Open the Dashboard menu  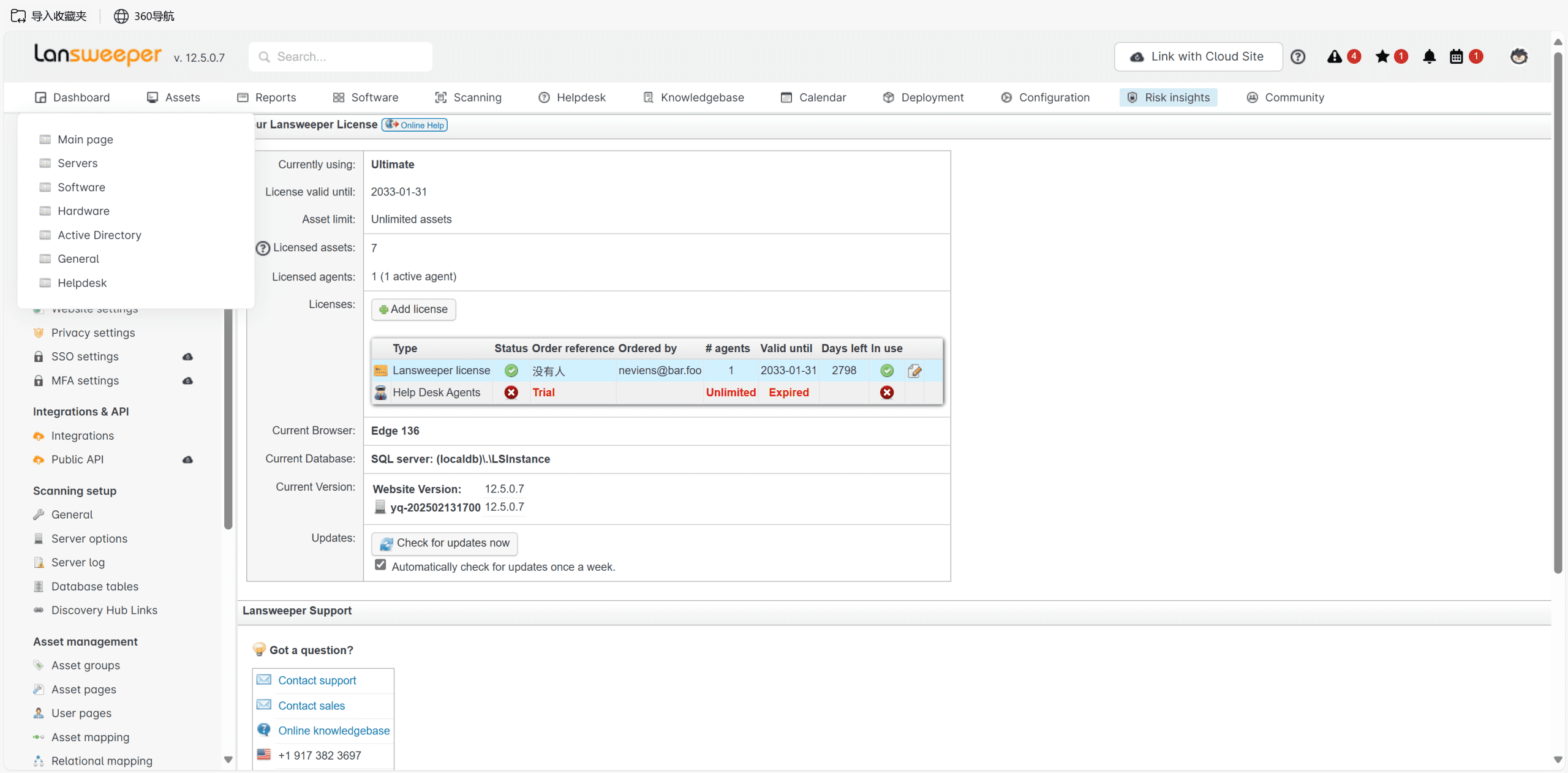(73, 97)
